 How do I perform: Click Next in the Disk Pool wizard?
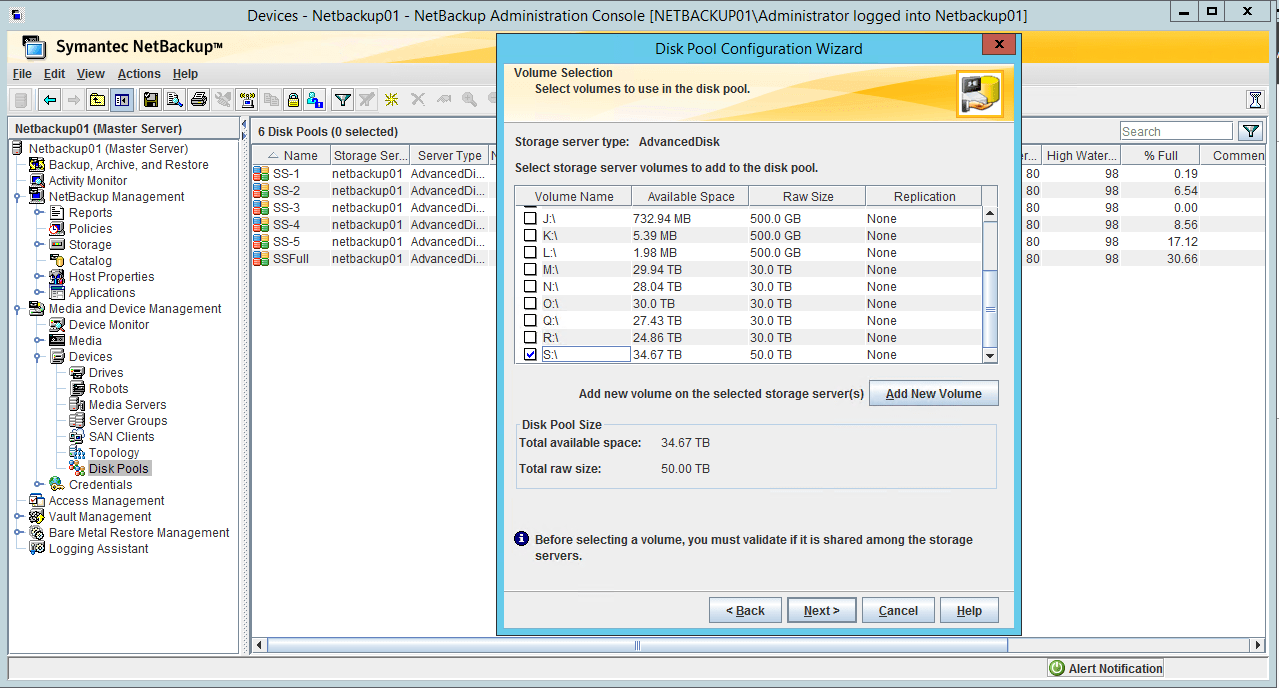821,609
